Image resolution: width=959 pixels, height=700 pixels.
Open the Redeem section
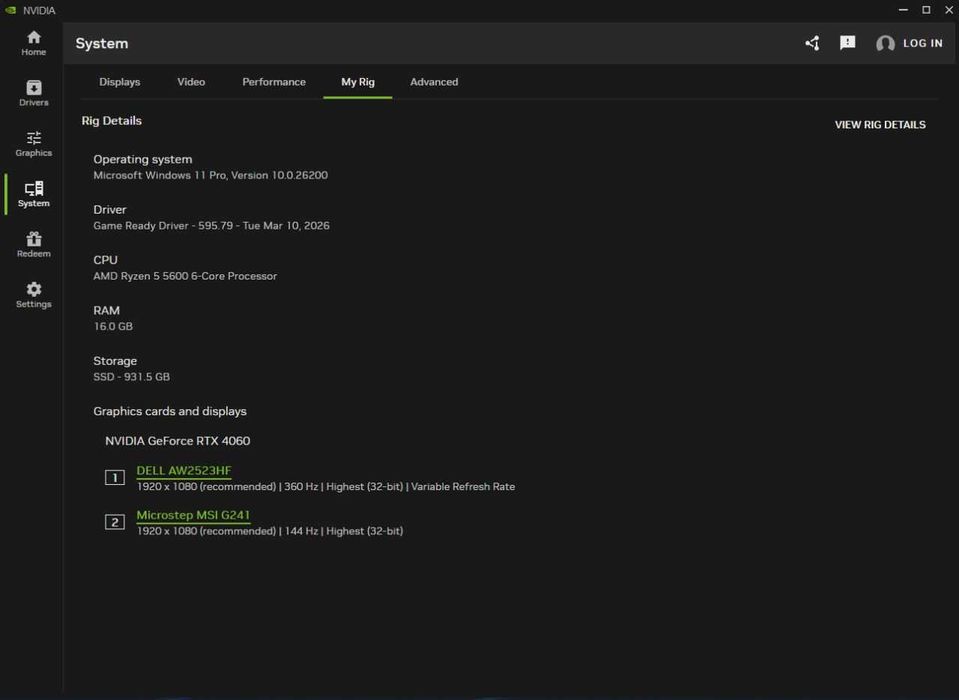coord(34,245)
